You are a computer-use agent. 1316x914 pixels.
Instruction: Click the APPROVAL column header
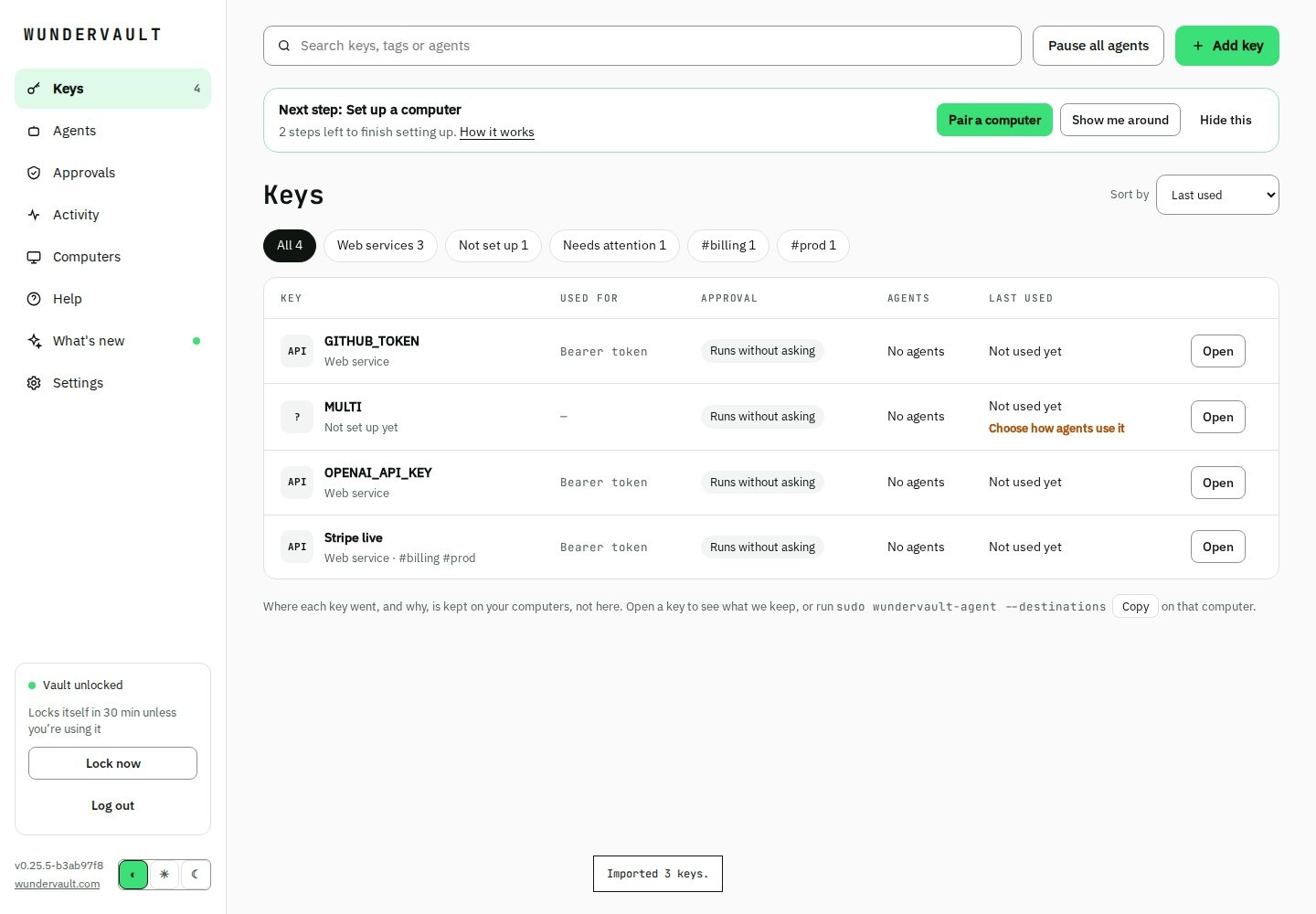(728, 298)
